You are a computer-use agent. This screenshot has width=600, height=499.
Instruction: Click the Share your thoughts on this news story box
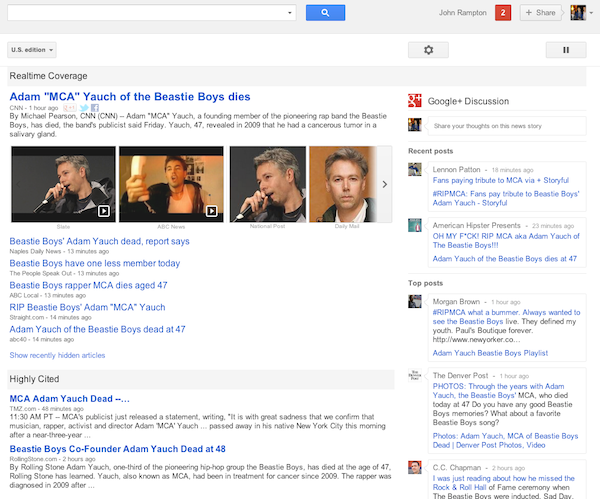(x=507, y=126)
